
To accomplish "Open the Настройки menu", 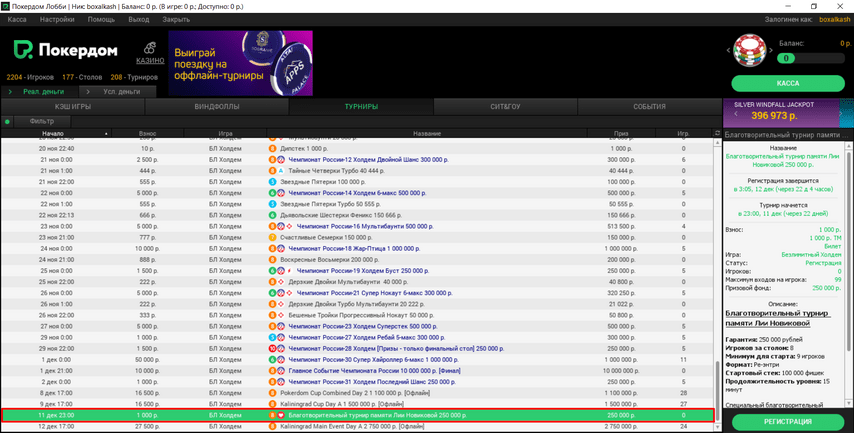I will coord(57,19).
